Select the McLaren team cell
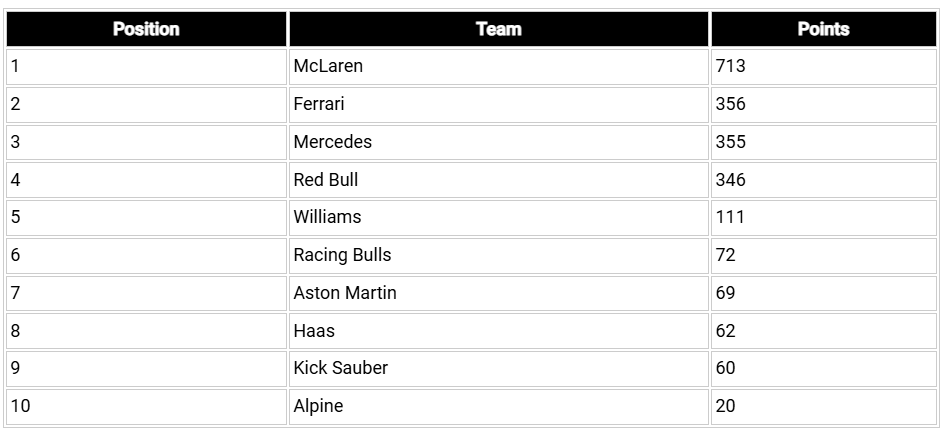This screenshot has height=432, width=945. point(328,66)
